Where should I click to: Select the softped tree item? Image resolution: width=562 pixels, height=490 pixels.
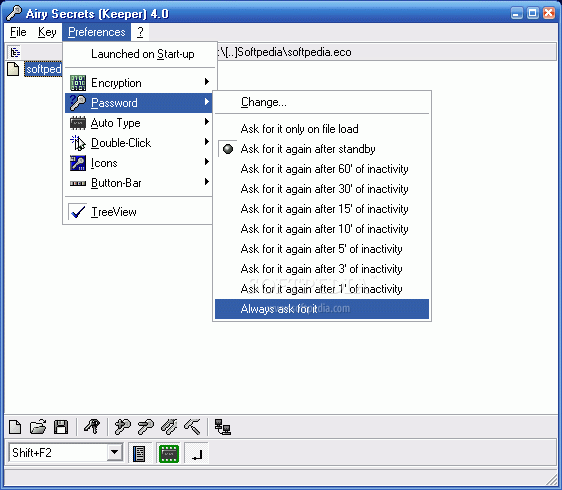43,69
